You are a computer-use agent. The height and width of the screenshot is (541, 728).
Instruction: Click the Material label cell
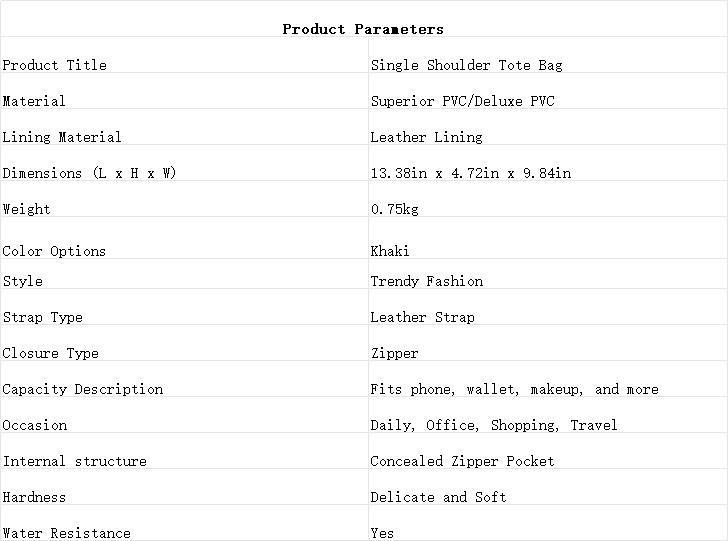[184, 91]
